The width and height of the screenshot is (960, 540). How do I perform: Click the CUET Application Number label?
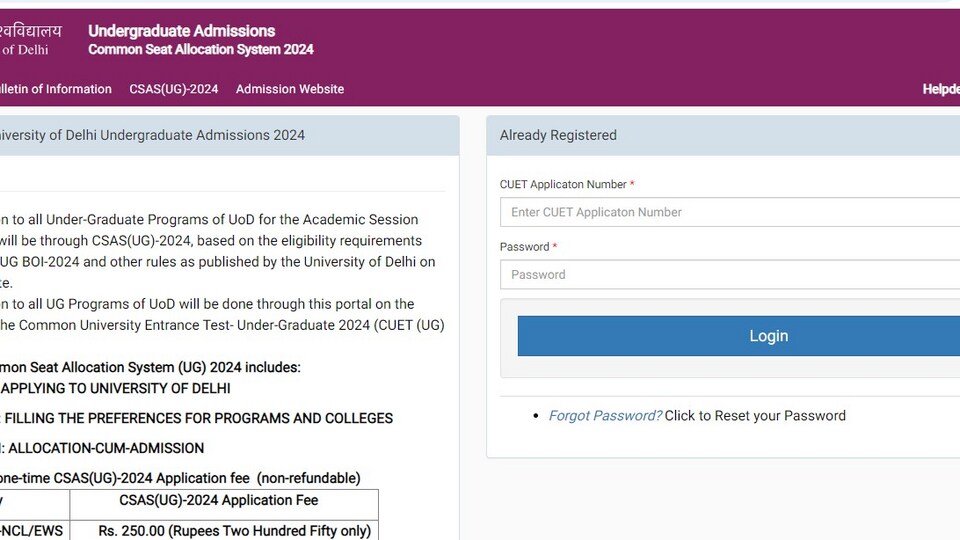tap(563, 184)
